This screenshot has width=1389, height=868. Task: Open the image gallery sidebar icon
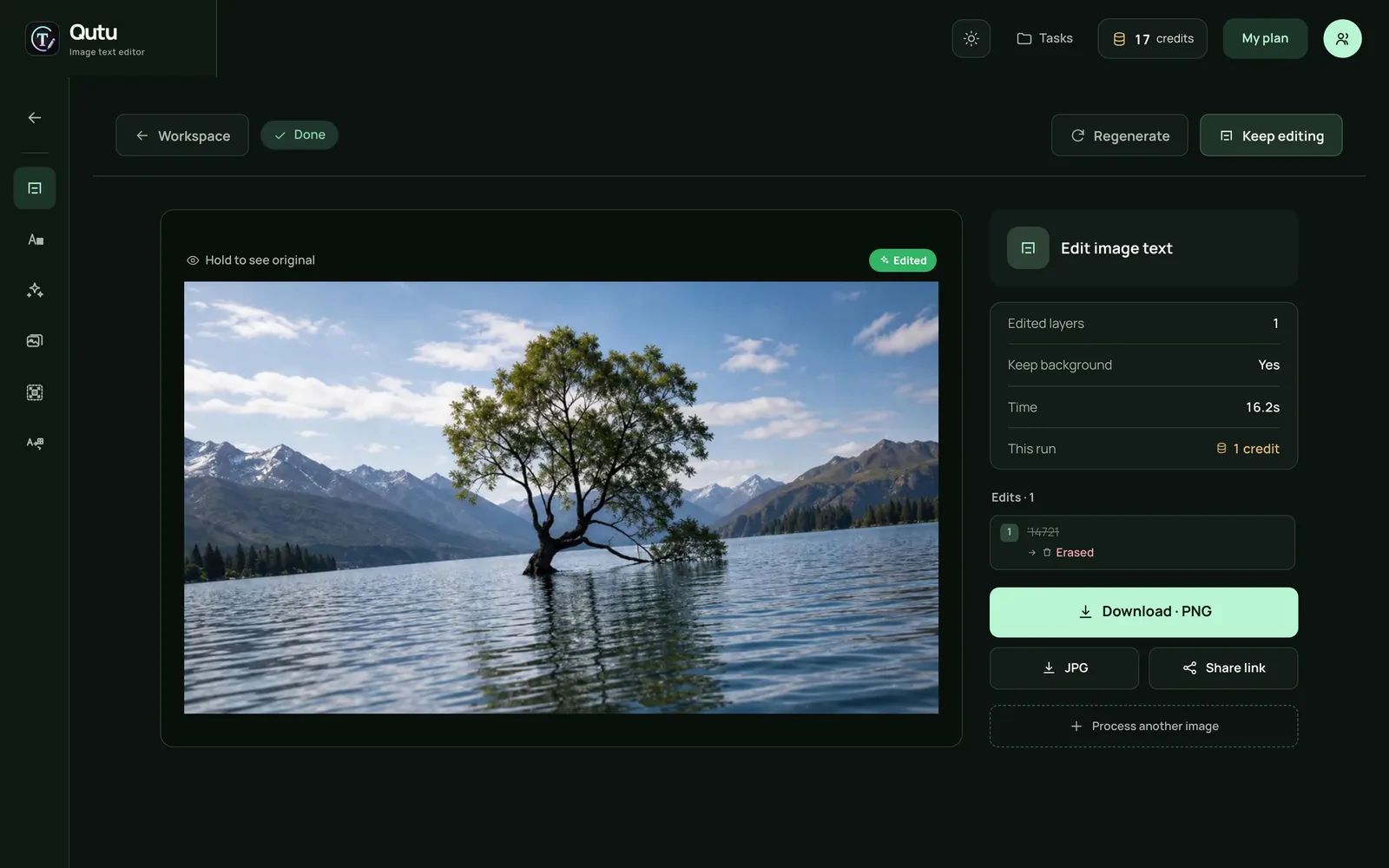(x=35, y=341)
